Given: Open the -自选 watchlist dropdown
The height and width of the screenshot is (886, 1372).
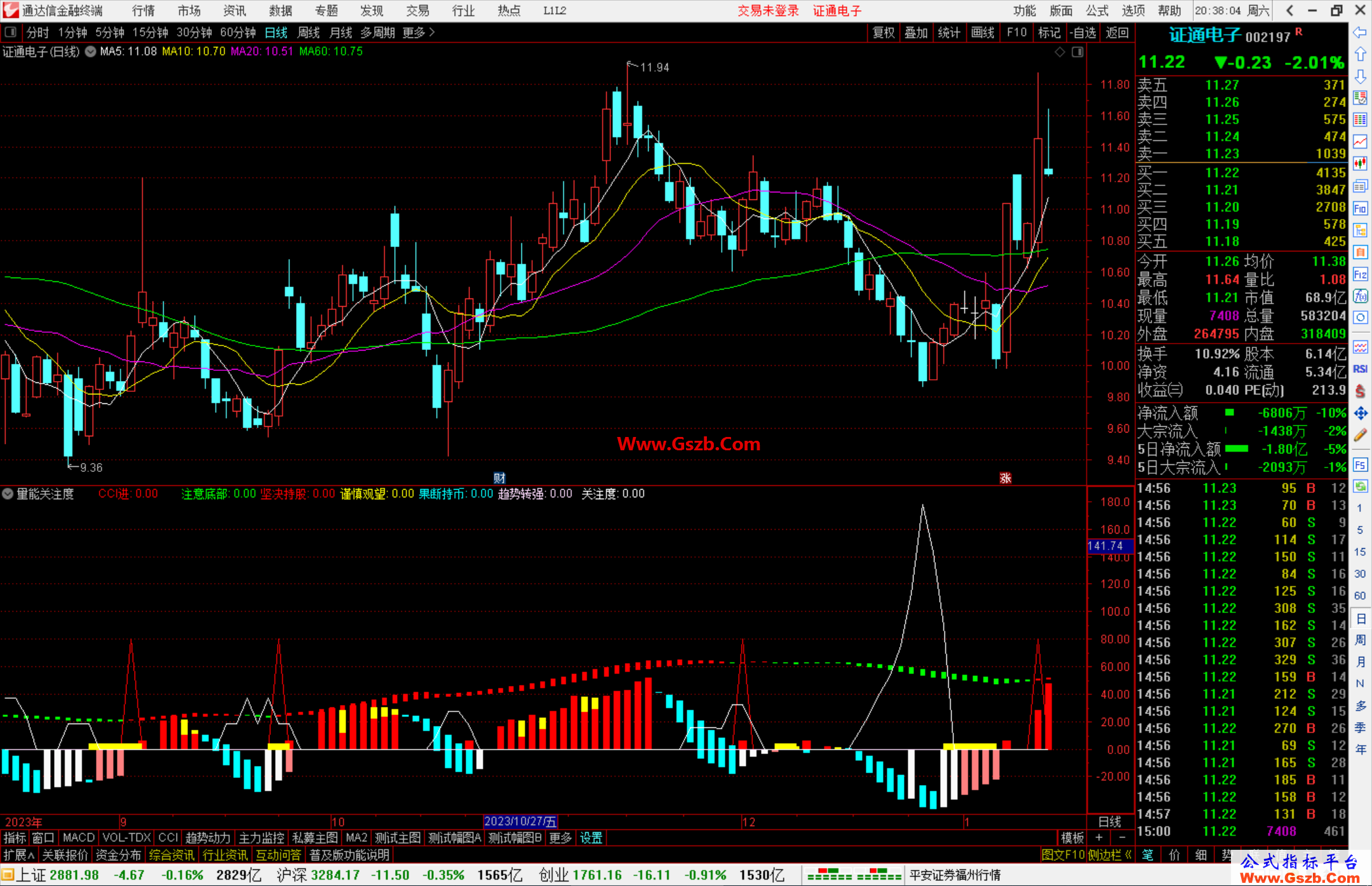Looking at the screenshot, I should click(1082, 32).
